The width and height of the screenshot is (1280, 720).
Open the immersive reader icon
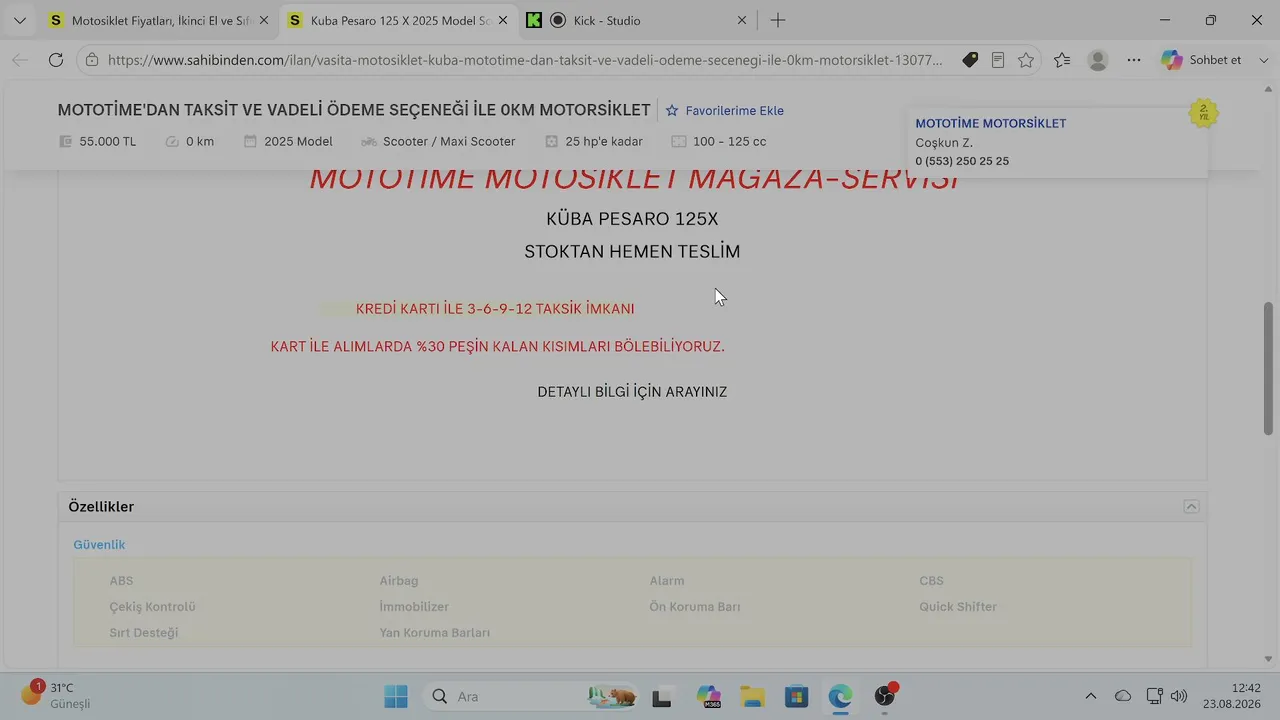(998, 60)
